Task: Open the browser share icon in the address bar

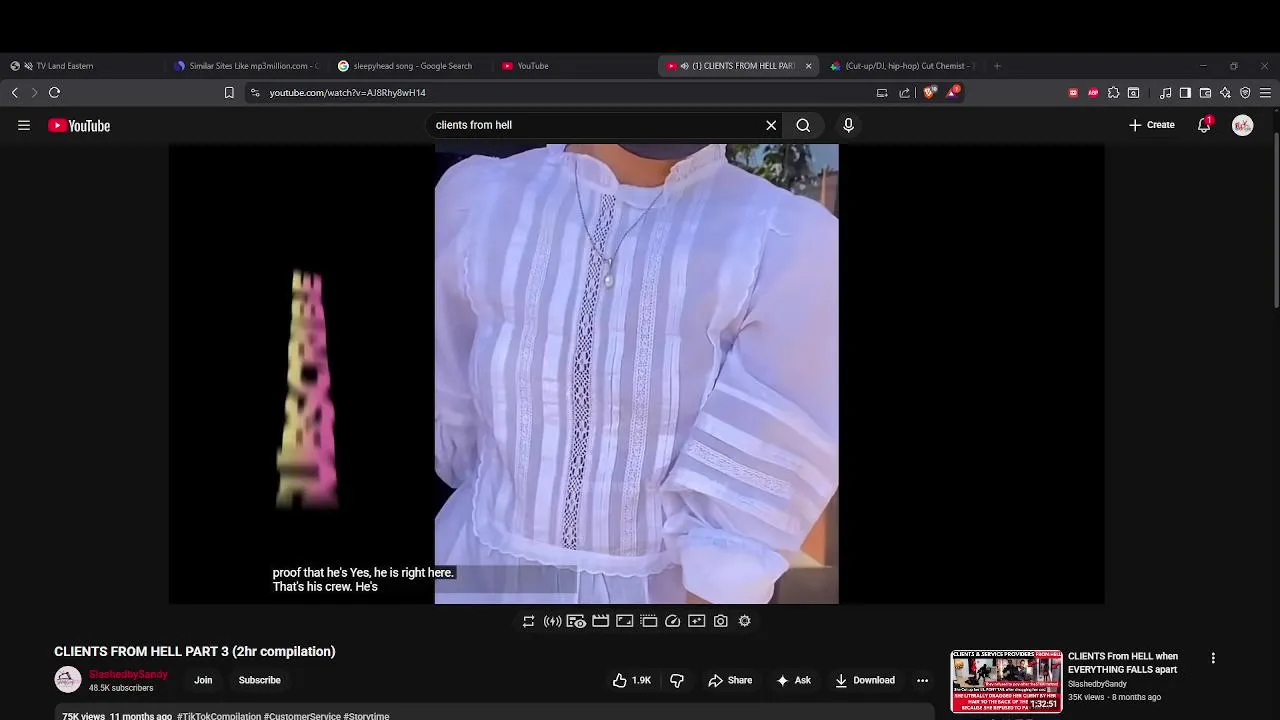Action: point(905,93)
